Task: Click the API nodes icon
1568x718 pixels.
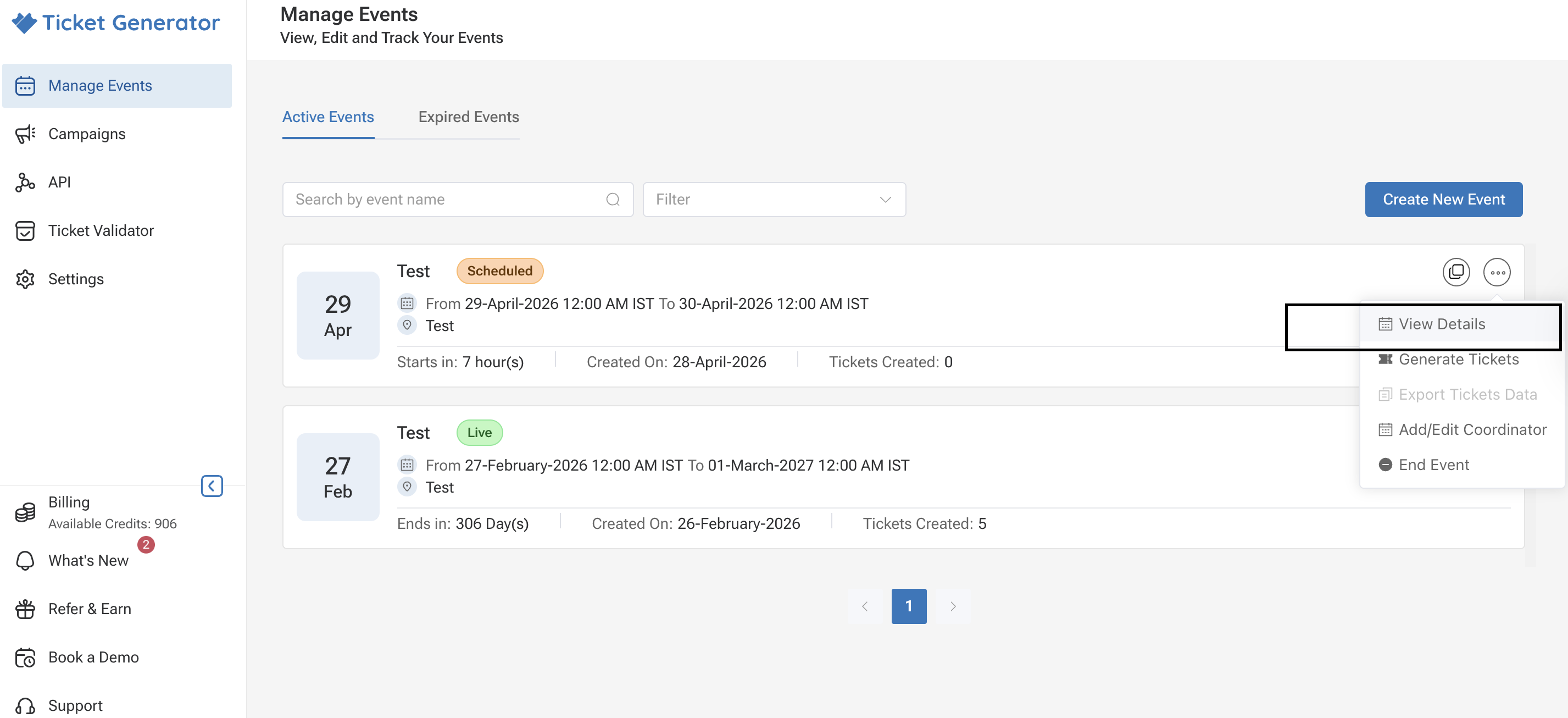Action: coord(25,182)
